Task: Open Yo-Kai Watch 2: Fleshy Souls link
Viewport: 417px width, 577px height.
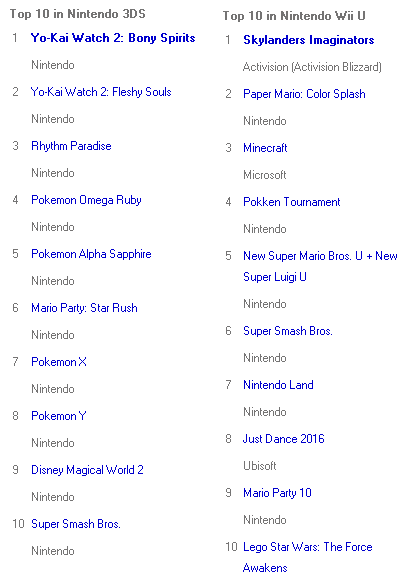Action: click(x=101, y=92)
